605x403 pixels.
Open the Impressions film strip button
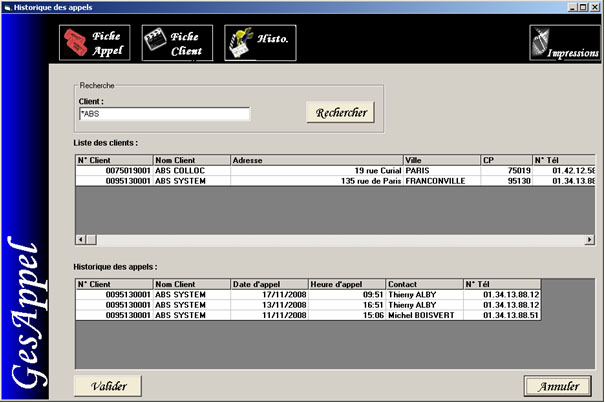(565, 43)
